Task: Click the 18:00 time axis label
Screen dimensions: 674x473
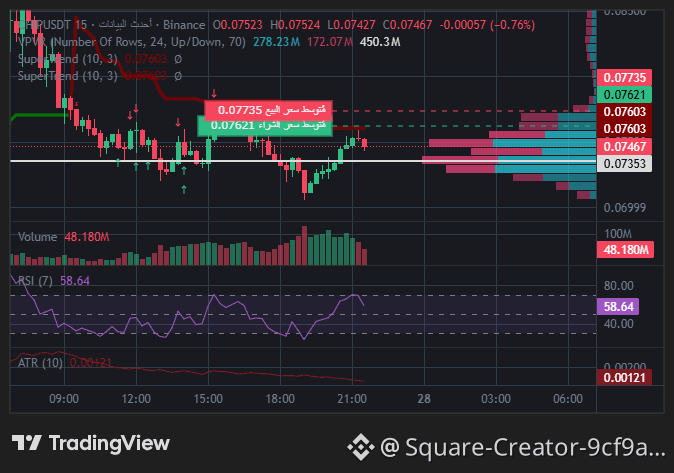Action: 280,399
